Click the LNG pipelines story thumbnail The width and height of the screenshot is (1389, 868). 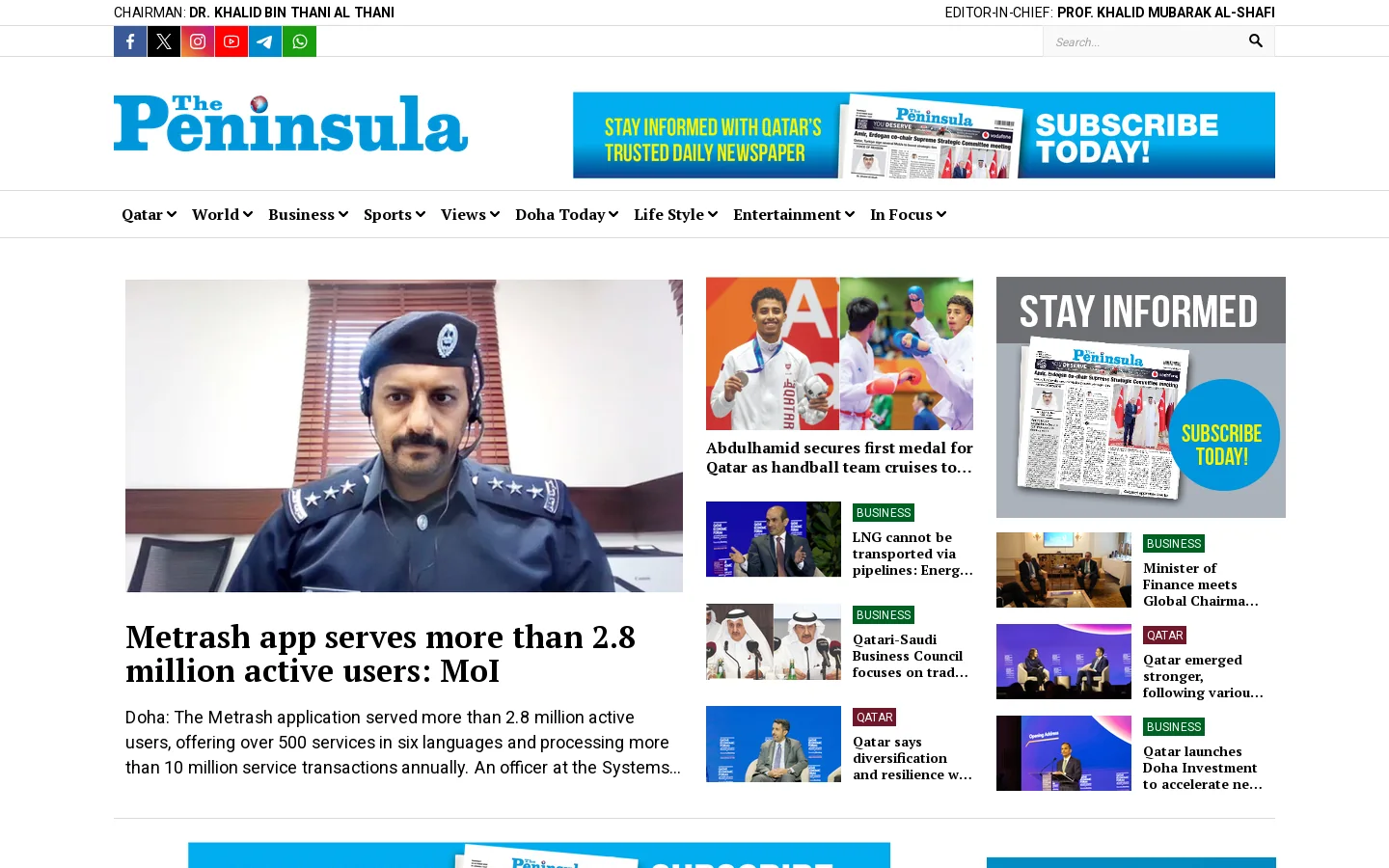tap(774, 539)
